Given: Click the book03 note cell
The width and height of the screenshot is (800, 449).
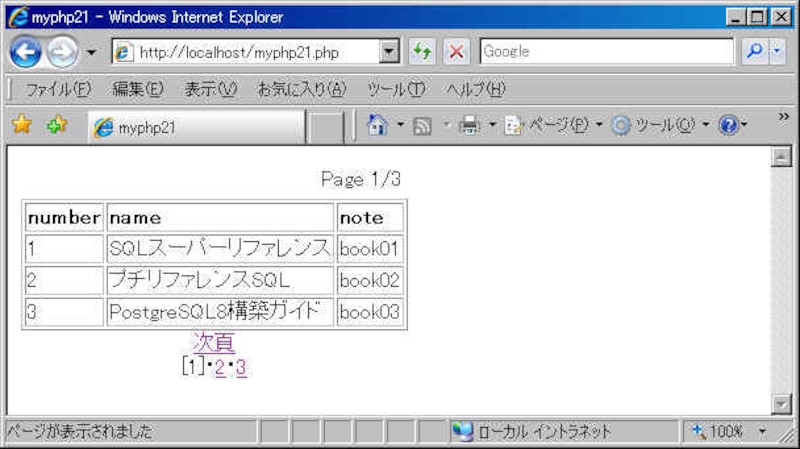Looking at the screenshot, I should (370, 311).
